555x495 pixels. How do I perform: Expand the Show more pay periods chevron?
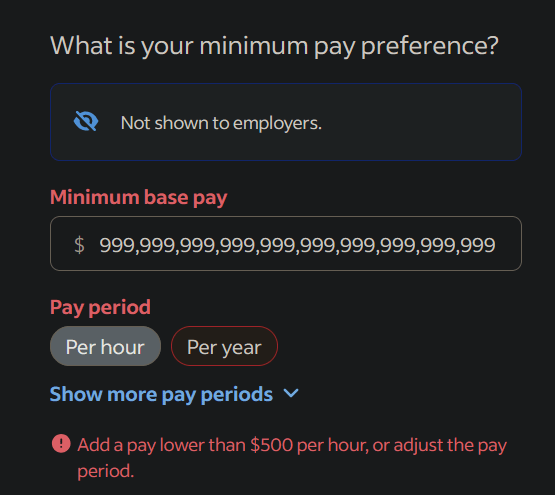click(291, 393)
